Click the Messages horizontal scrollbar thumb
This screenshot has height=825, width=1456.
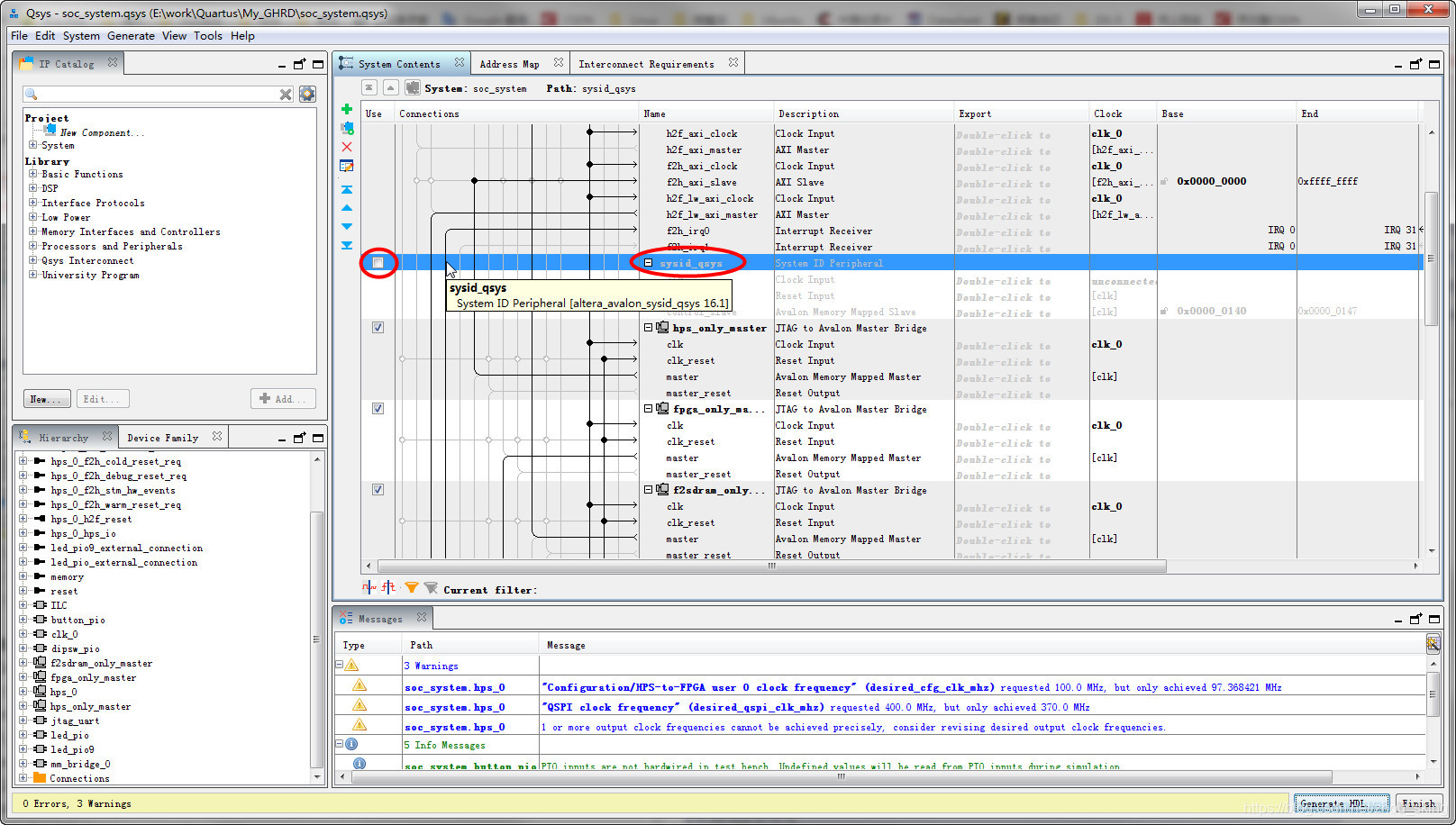pyautogui.click(x=842, y=776)
